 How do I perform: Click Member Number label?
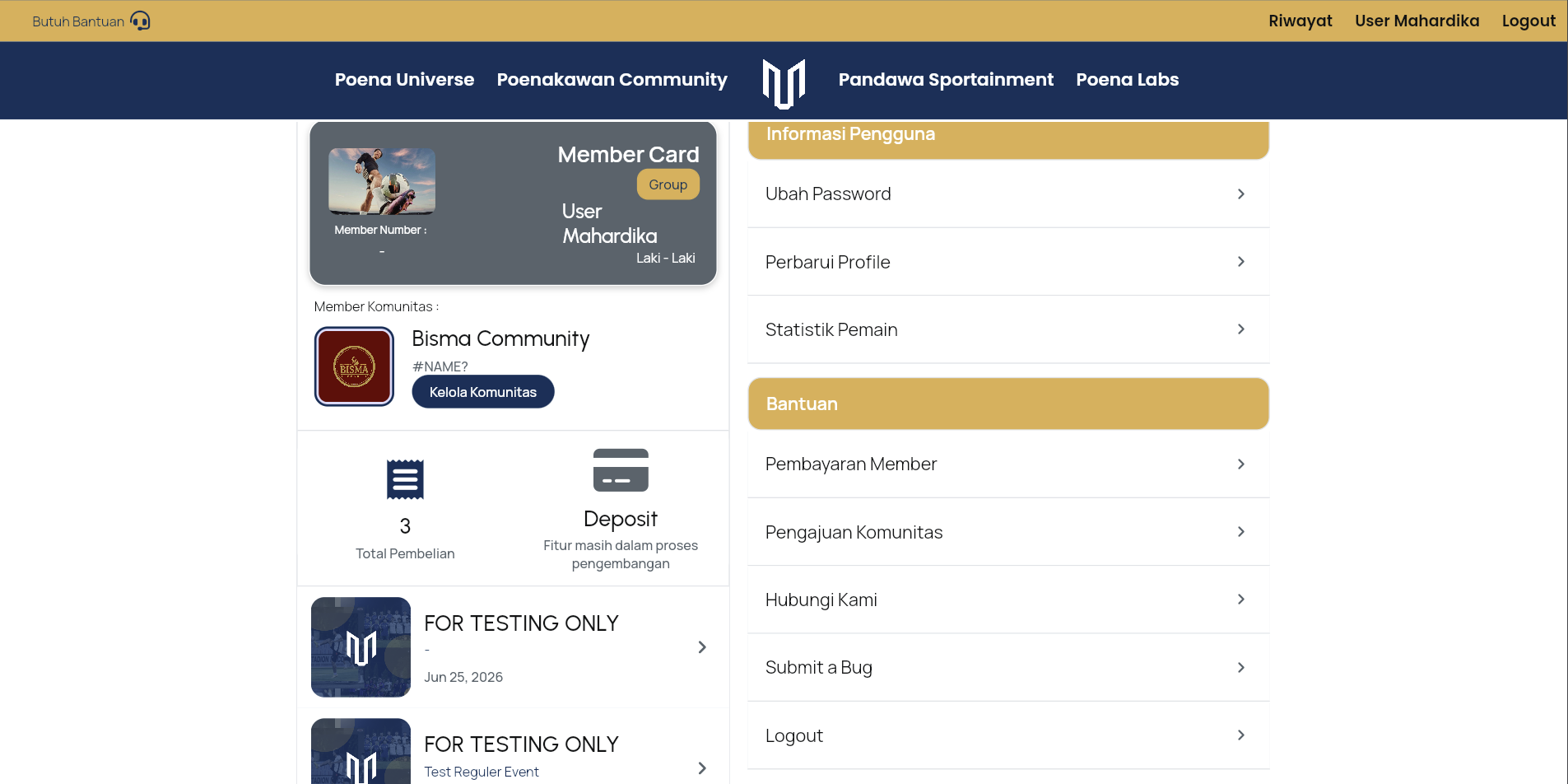[x=380, y=231]
